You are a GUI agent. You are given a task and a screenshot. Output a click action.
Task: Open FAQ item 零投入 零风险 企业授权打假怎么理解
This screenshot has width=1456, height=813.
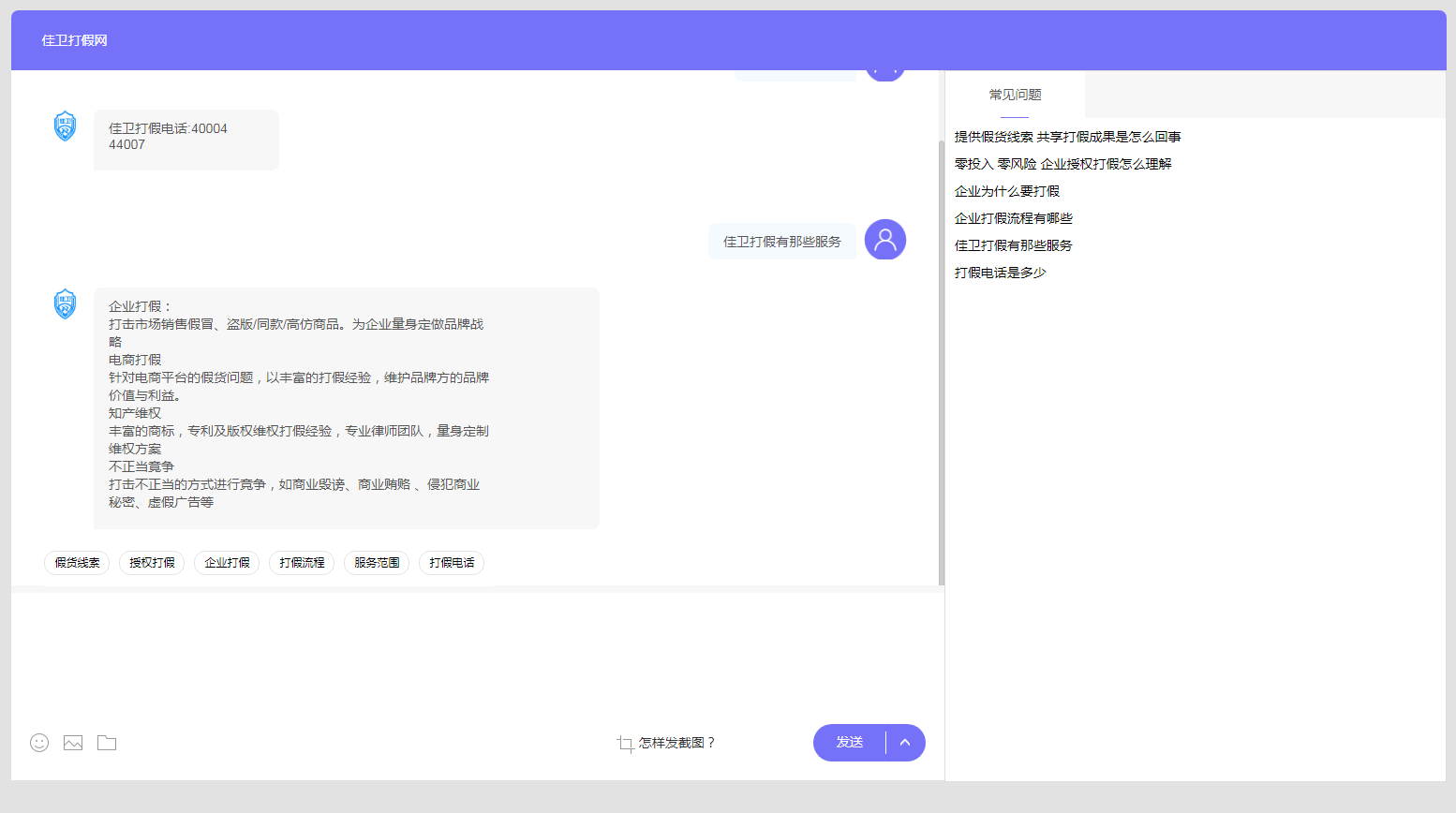[1064, 163]
